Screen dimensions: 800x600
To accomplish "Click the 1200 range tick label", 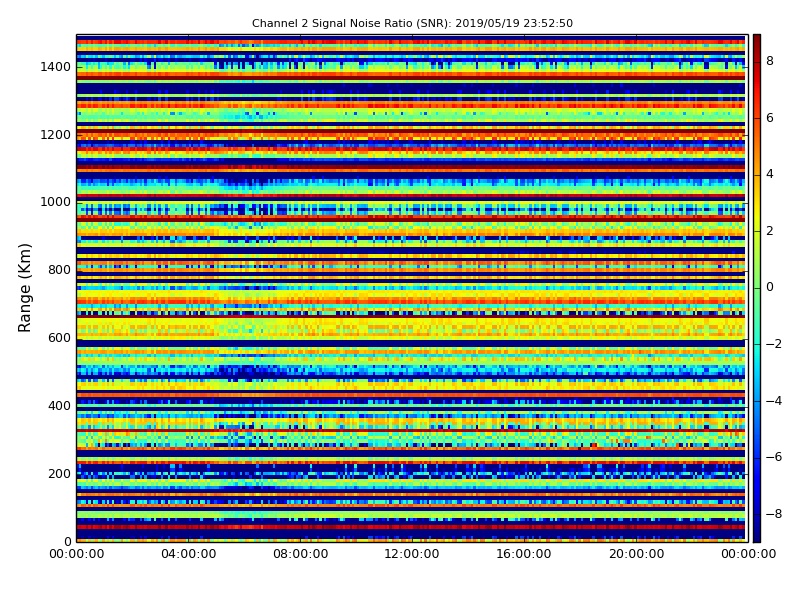I will click(x=56, y=135).
